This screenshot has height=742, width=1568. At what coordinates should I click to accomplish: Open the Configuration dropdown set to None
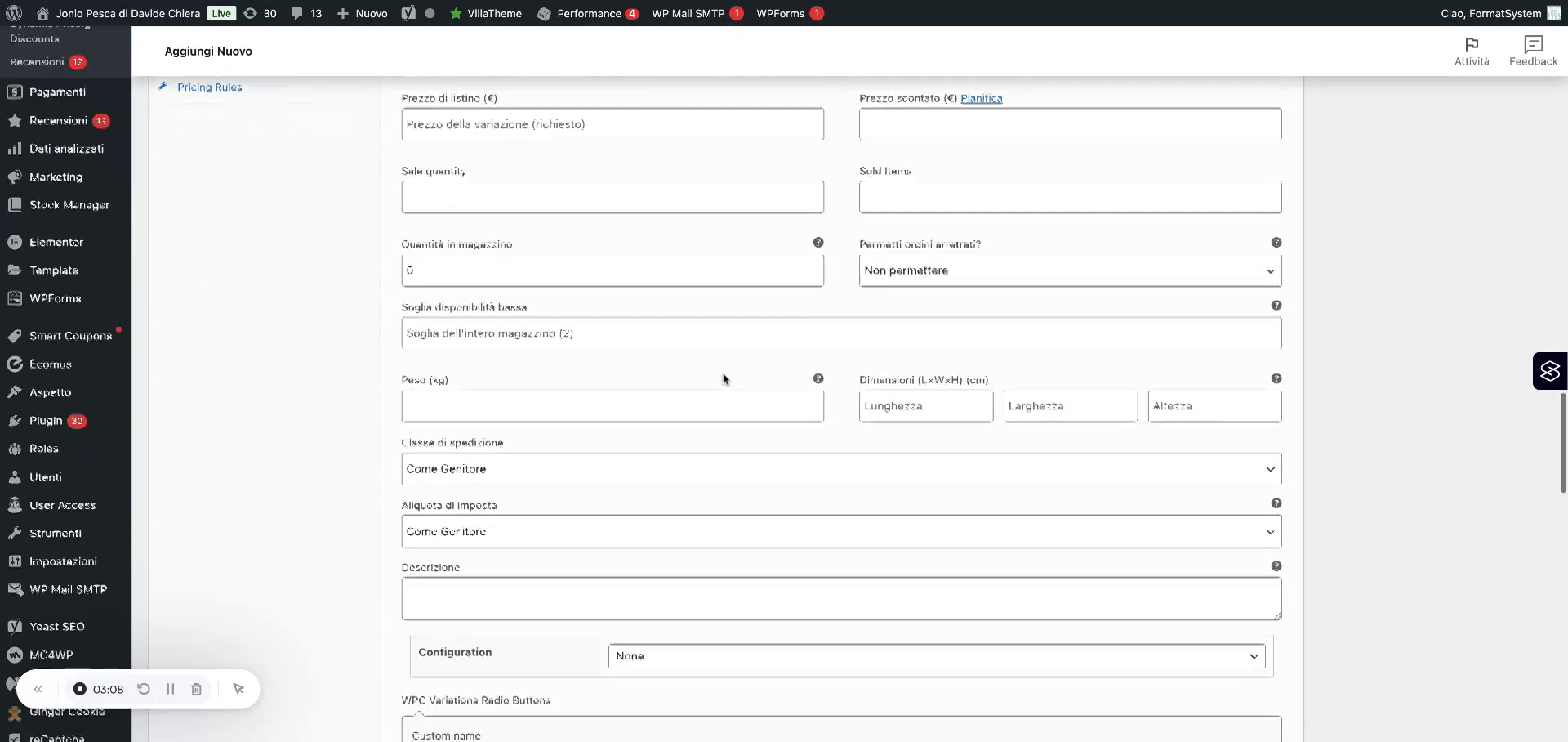pyautogui.click(x=936, y=655)
